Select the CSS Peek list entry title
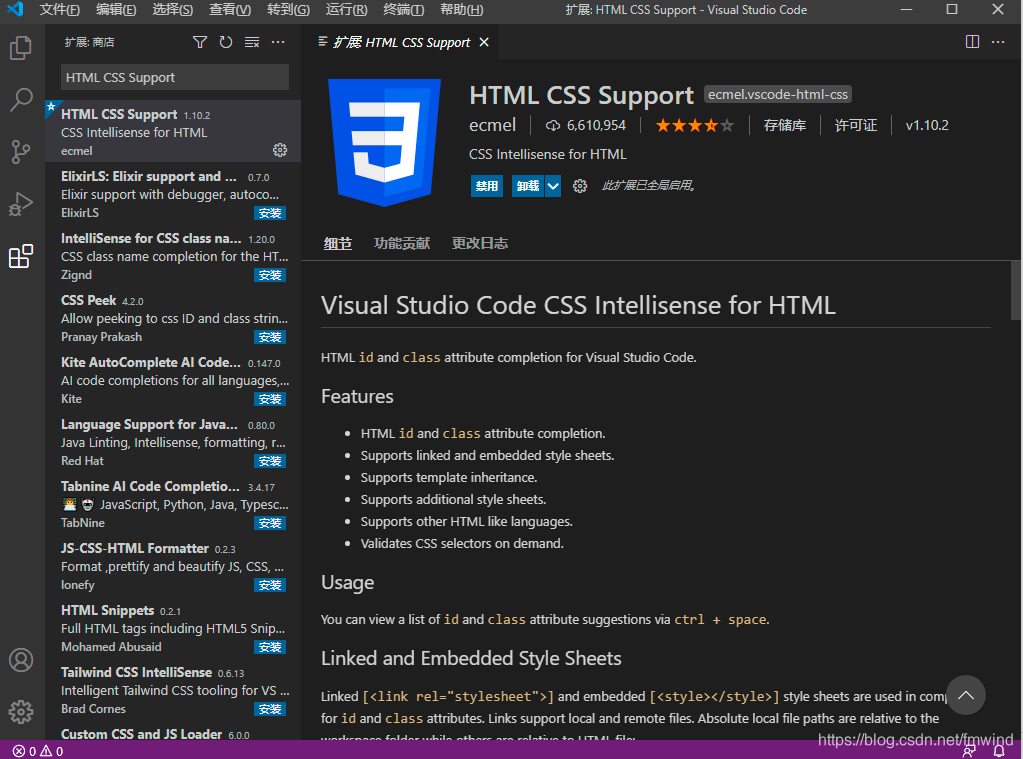The height and width of the screenshot is (759, 1023). click(x=89, y=300)
